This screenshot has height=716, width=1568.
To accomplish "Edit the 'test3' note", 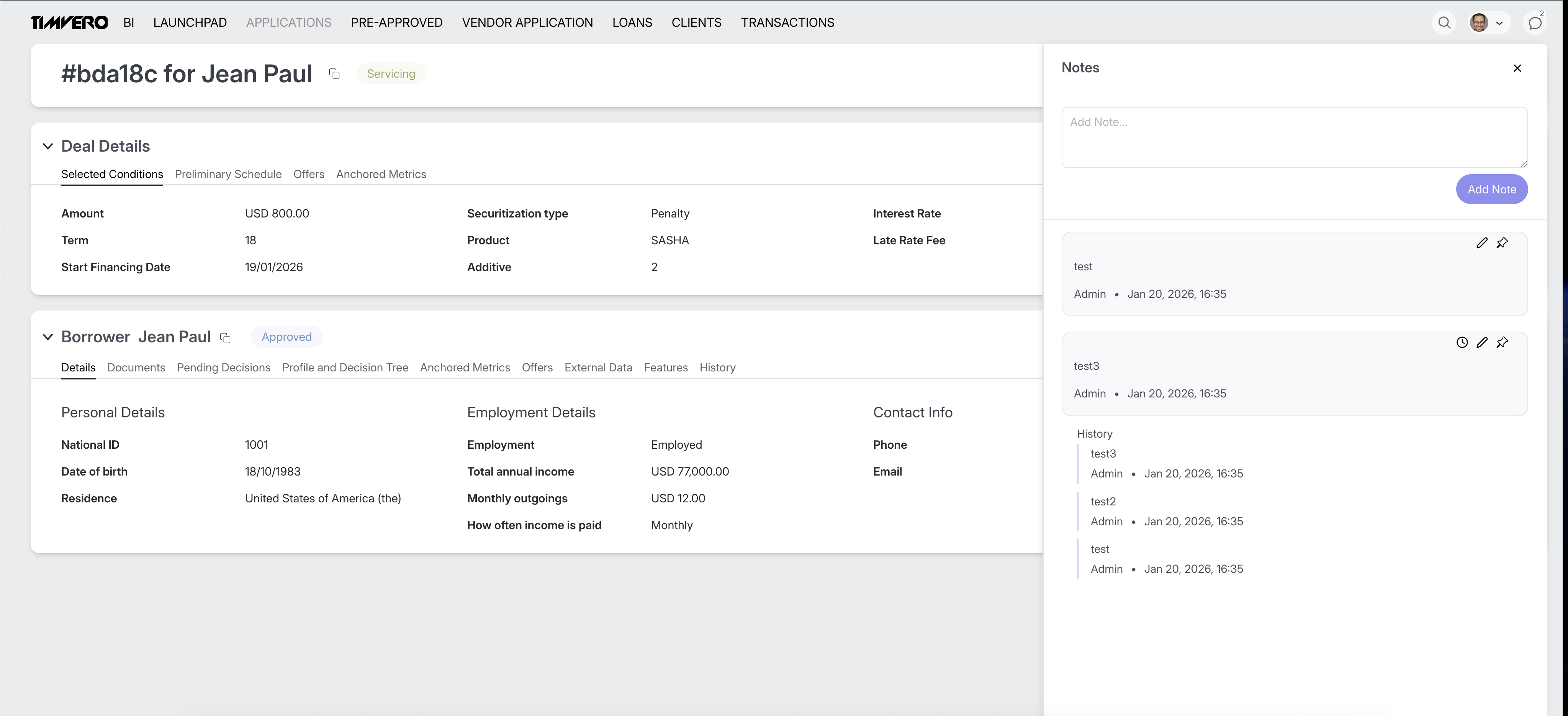I will click(1481, 342).
